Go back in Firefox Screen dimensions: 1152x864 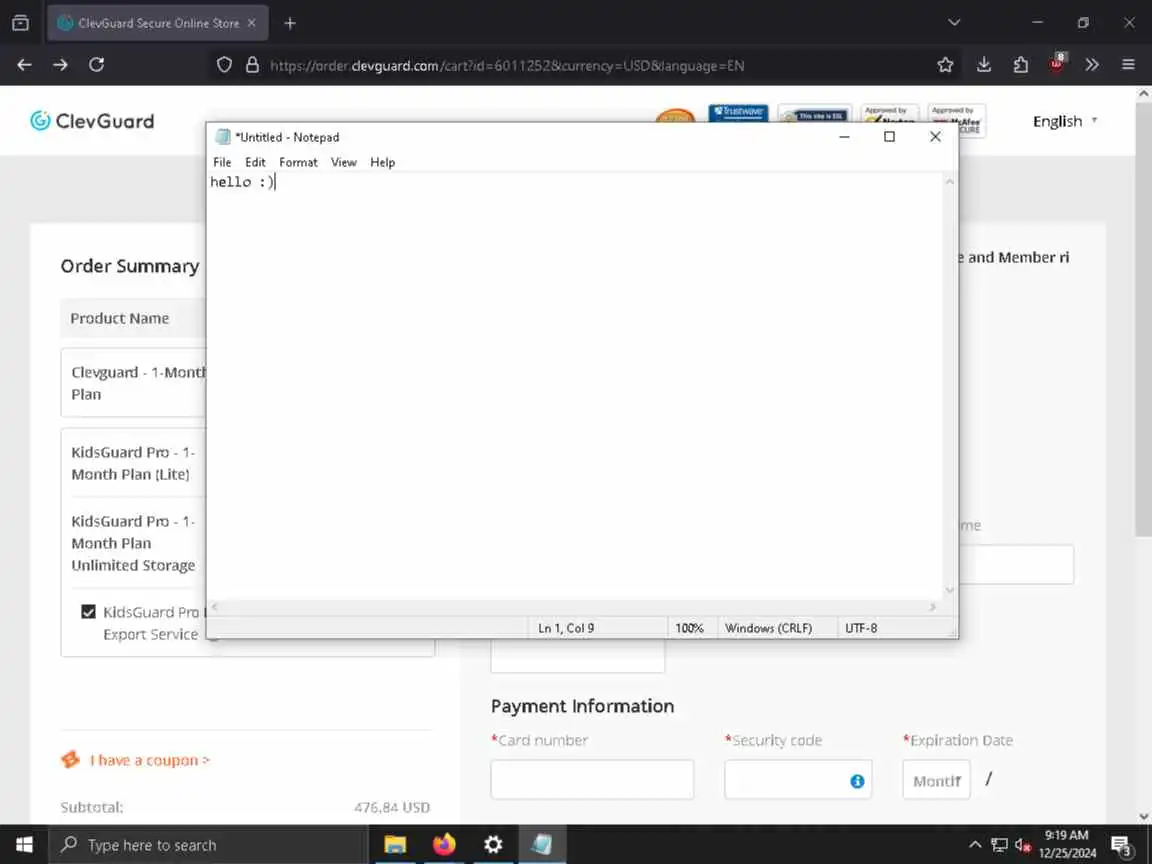pyautogui.click(x=24, y=65)
